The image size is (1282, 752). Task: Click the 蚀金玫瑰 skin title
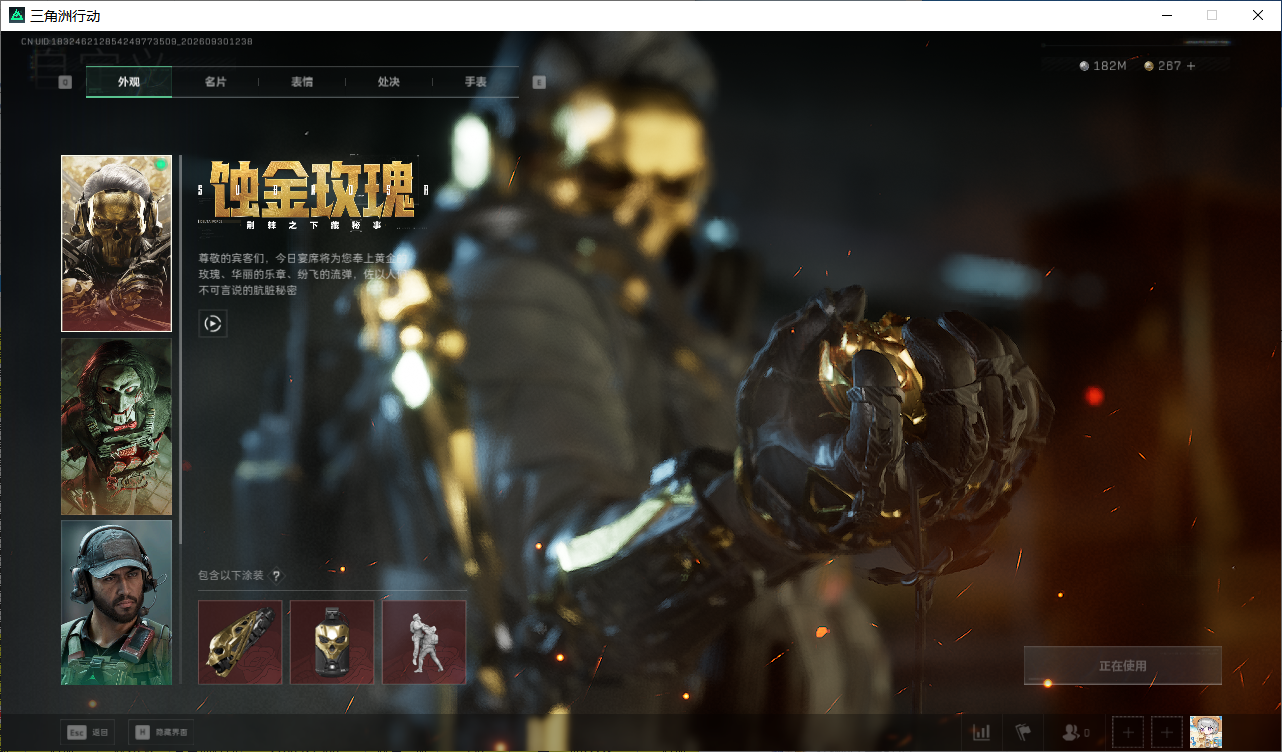click(x=313, y=190)
